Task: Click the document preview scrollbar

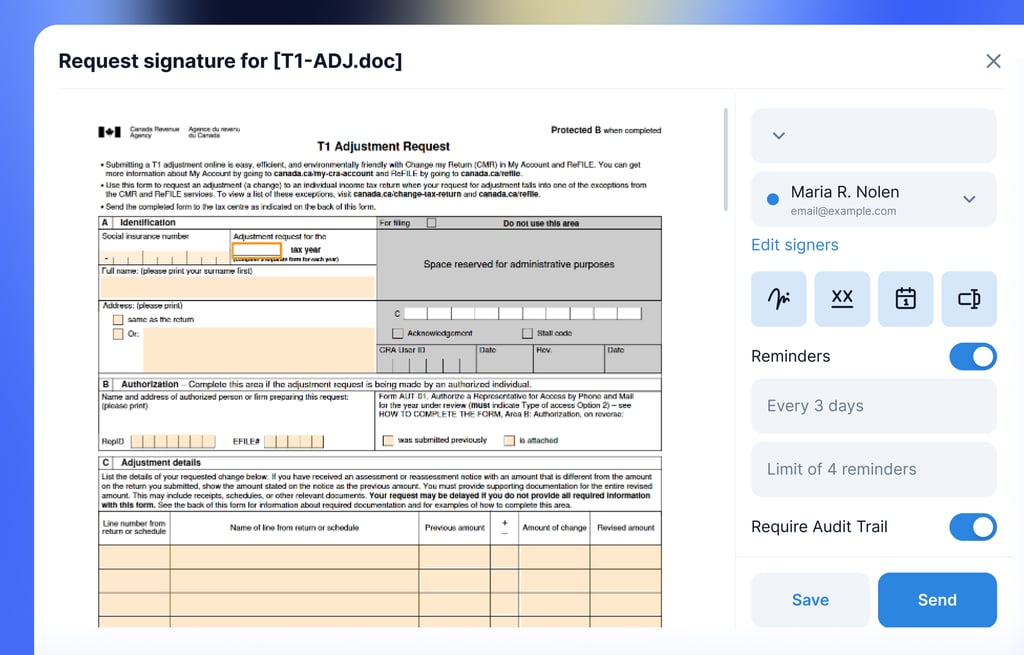Action: 726,158
